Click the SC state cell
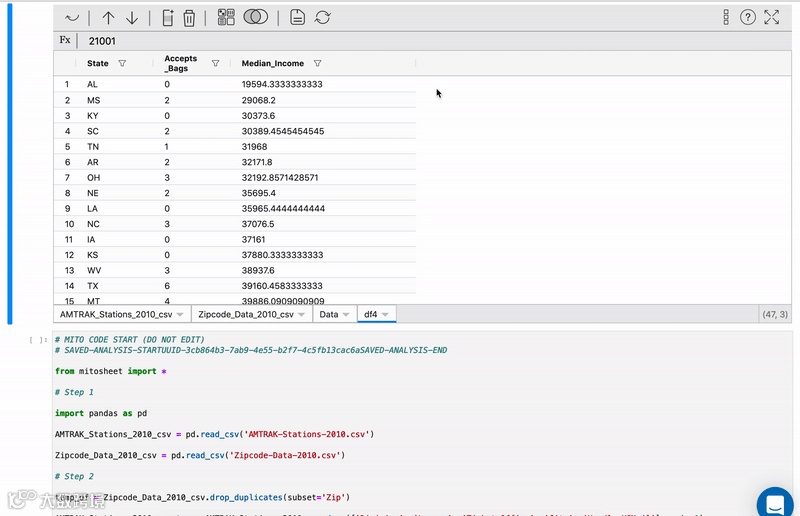The image size is (800, 516). click(114, 131)
